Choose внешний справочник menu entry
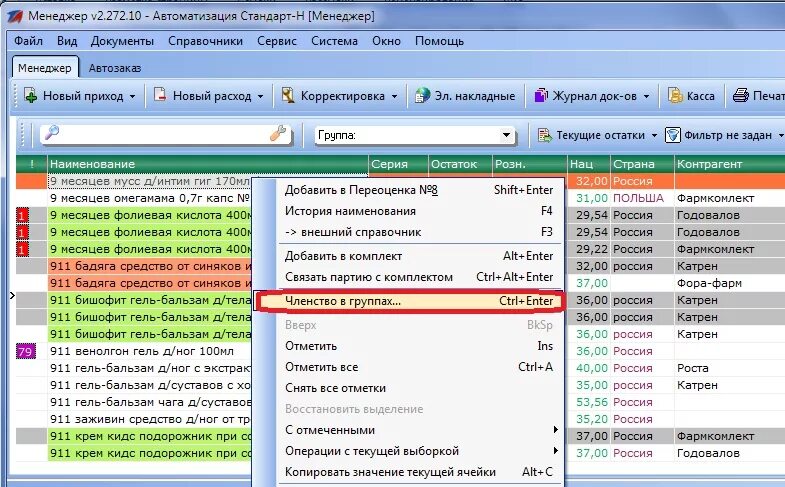The width and height of the screenshot is (785, 487). point(419,232)
